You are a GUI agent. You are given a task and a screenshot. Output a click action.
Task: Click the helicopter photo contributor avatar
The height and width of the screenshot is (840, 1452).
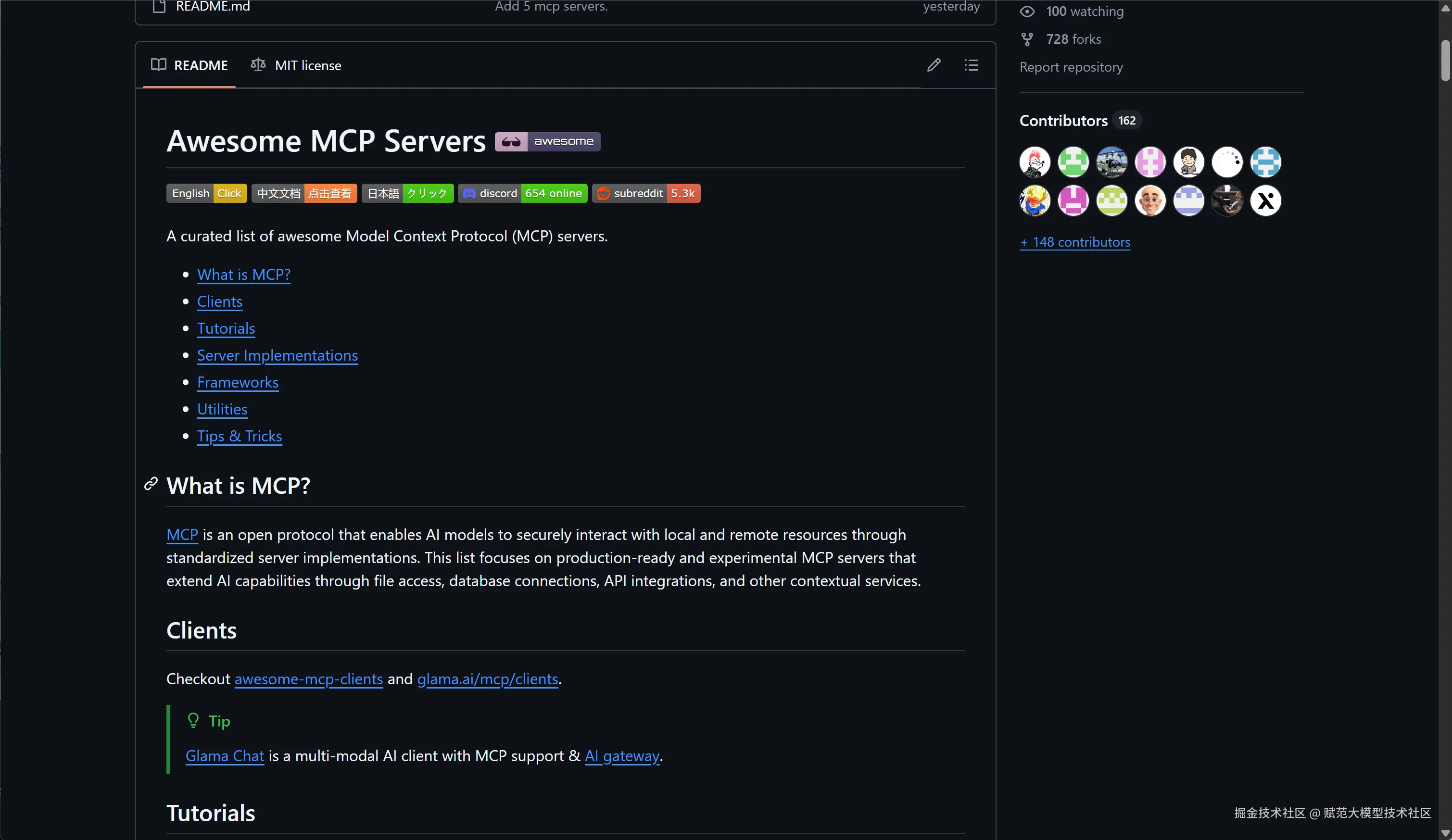[x=1111, y=162]
